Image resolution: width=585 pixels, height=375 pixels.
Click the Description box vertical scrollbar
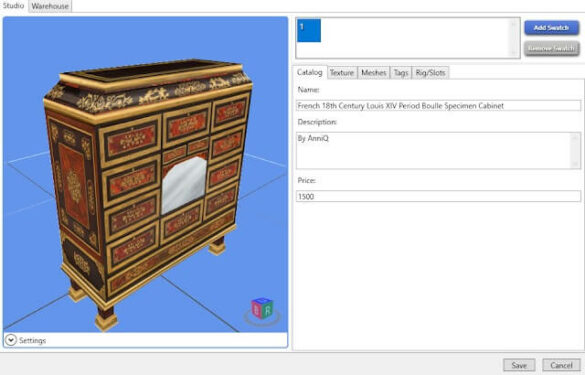click(x=575, y=150)
